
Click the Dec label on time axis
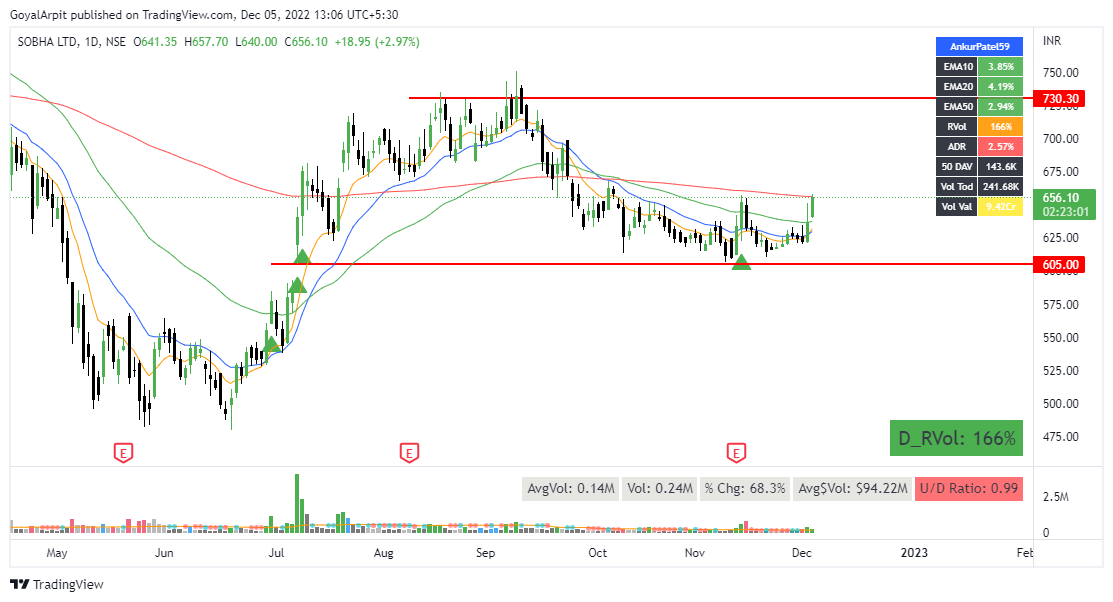[801, 553]
